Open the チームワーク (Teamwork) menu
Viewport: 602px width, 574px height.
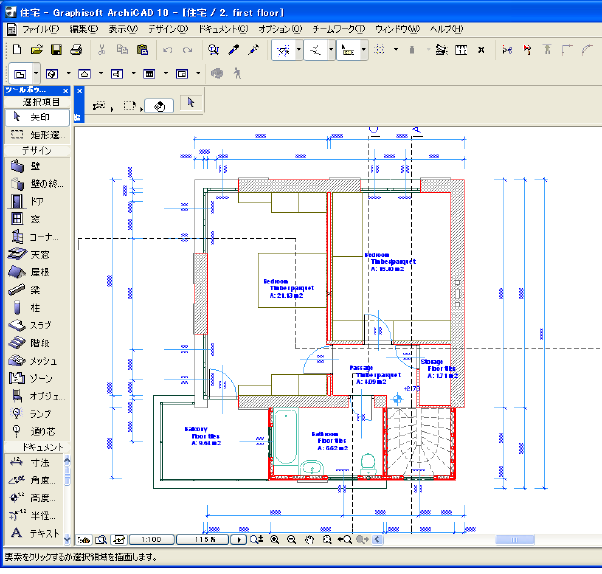tap(341, 28)
